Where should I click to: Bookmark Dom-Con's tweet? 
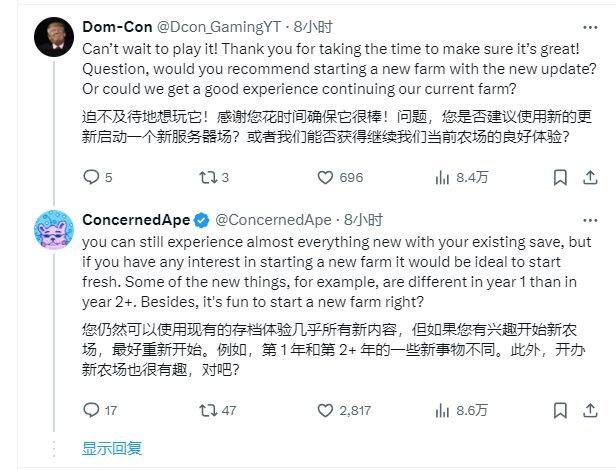[560, 178]
